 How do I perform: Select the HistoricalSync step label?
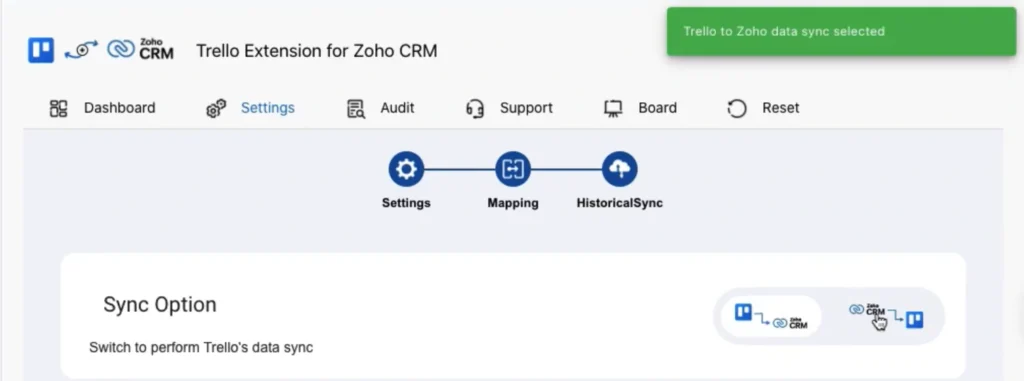click(619, 203)
